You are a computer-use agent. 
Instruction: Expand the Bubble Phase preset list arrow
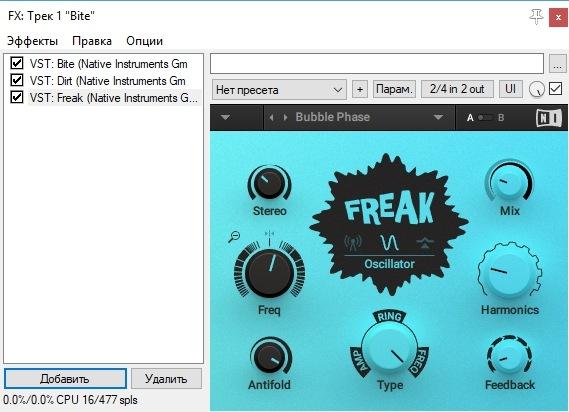tap(438, 117)
